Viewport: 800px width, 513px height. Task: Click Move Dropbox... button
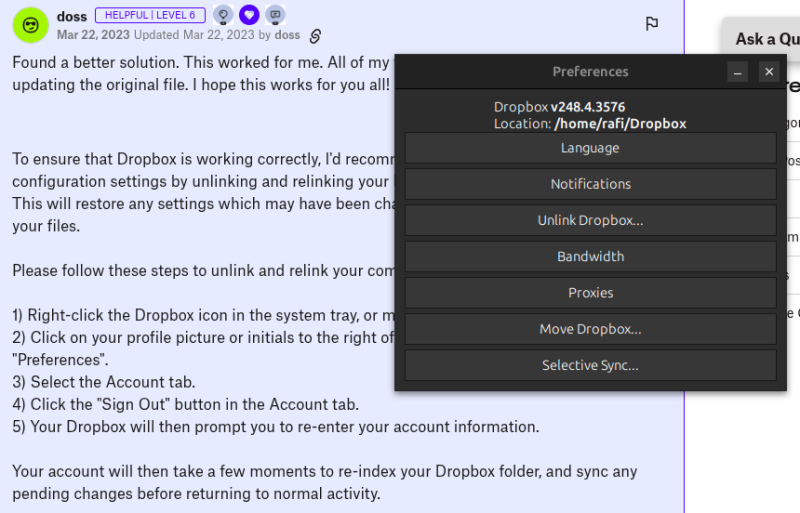click(x=590, y=329)
